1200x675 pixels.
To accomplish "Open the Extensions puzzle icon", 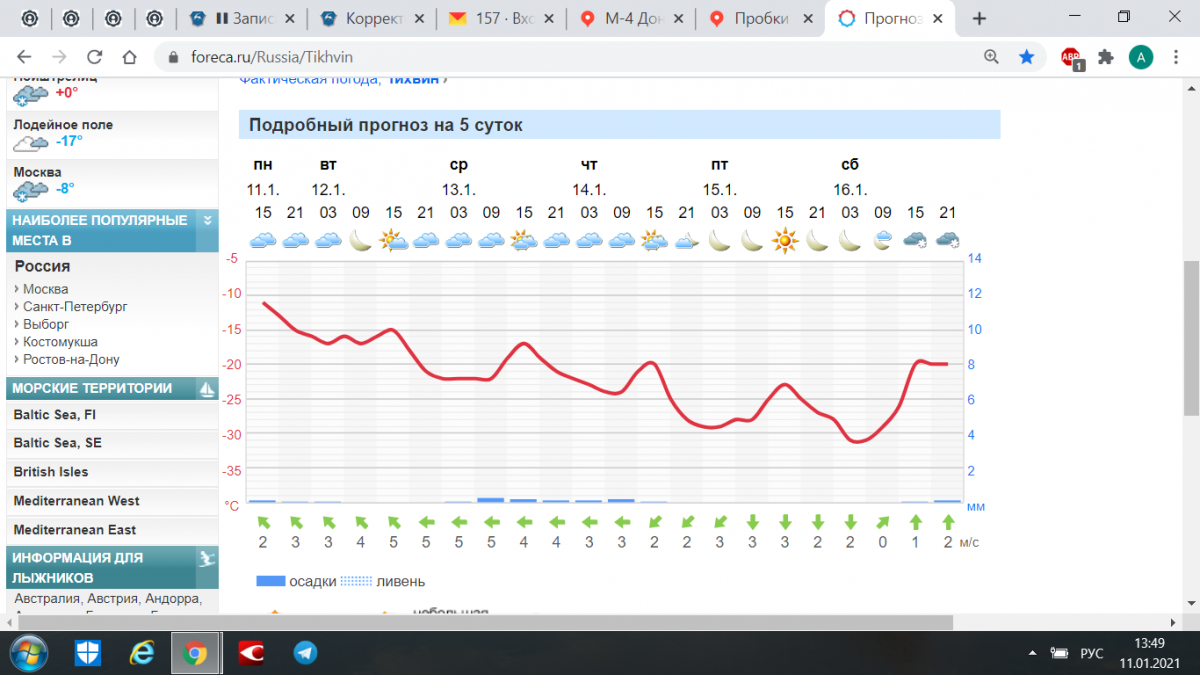I will pyautogui.click(x=1105, y=57).
